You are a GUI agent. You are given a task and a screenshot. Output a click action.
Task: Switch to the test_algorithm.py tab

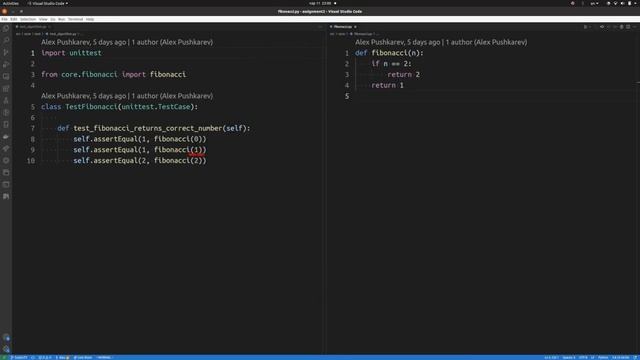point(32,27)
